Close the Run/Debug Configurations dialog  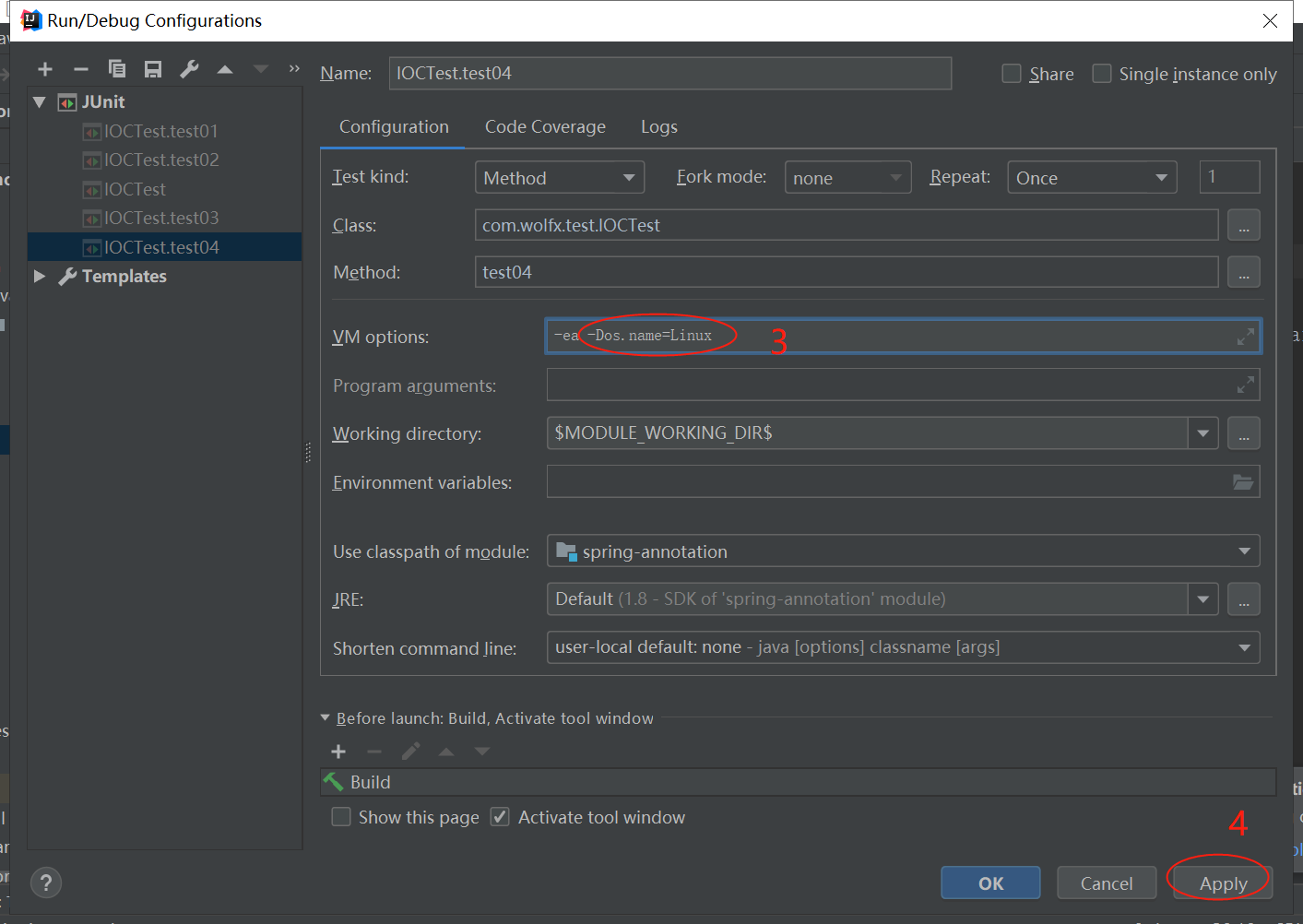click(1270, 20)
